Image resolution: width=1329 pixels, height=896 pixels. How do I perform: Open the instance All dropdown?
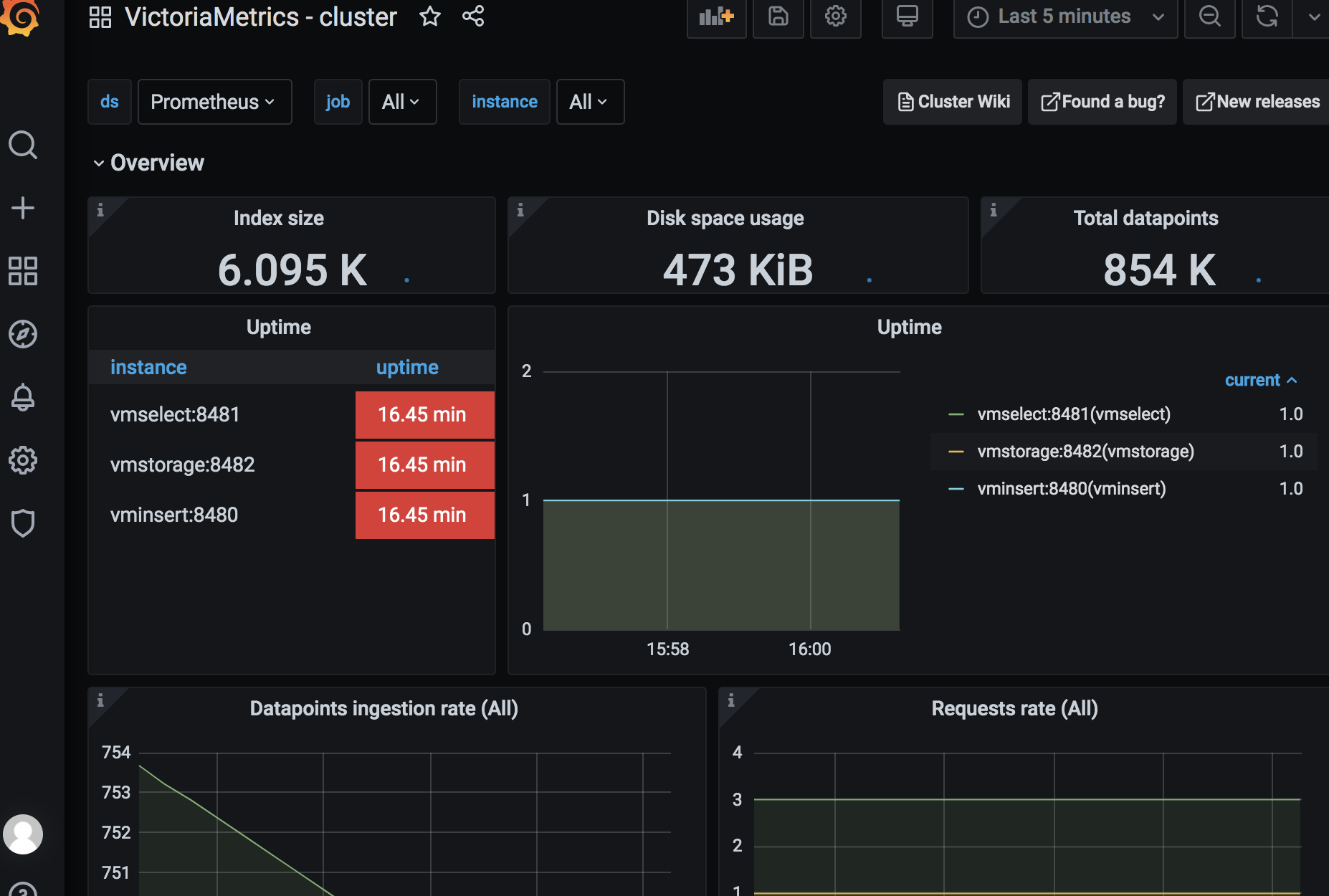(590, 102)
